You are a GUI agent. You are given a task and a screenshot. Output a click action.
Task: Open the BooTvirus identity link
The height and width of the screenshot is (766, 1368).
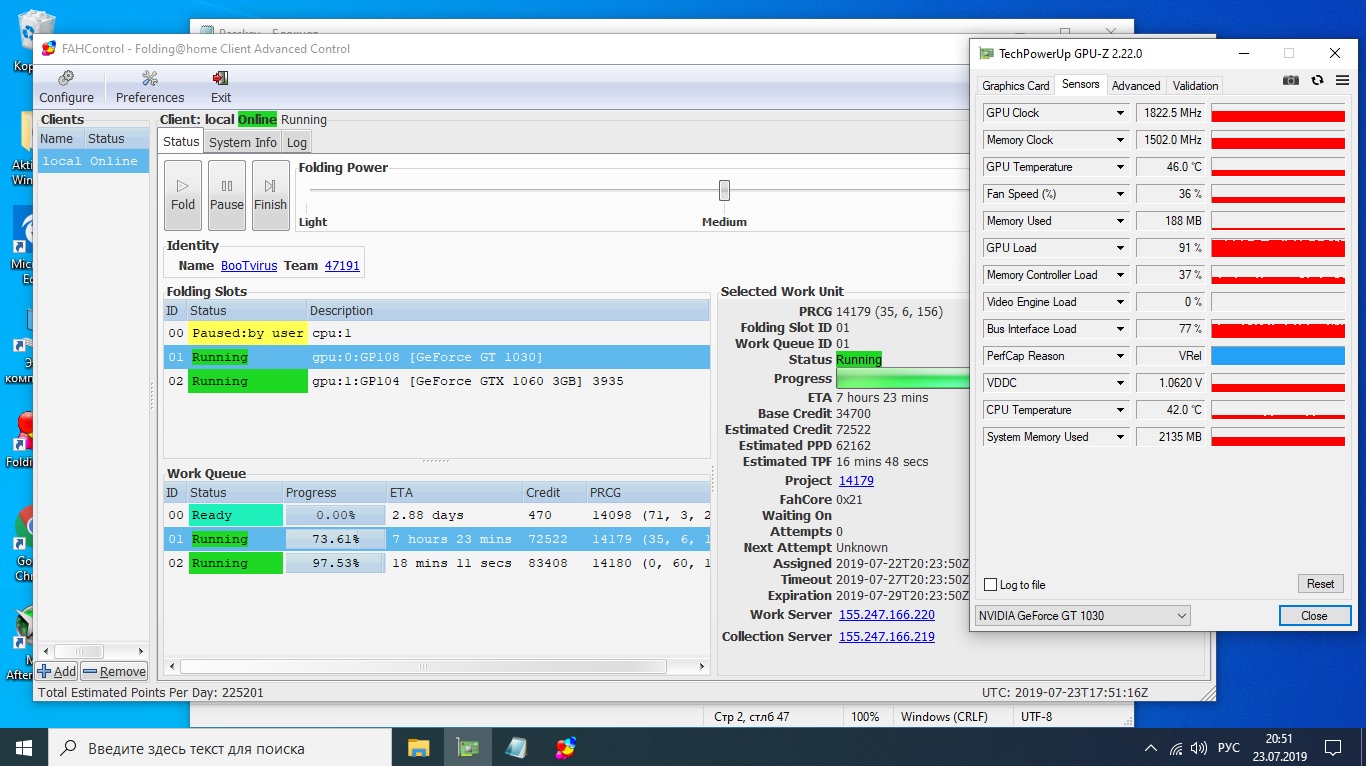(x=249, y=266)
